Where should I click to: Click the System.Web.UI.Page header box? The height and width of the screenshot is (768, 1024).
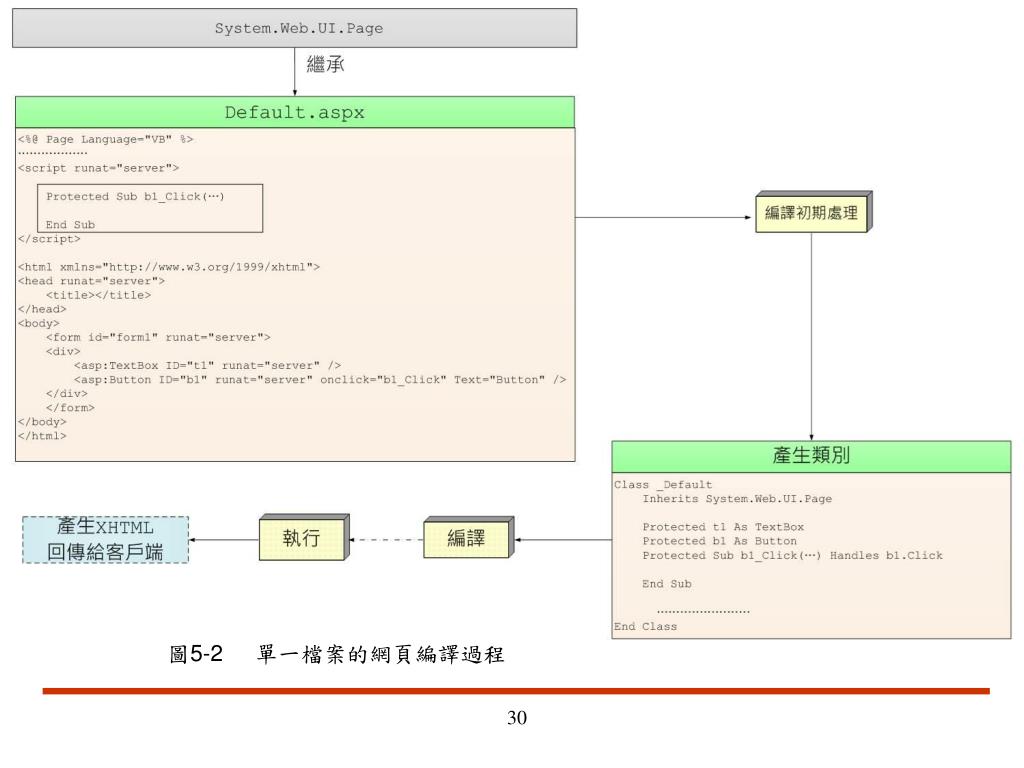[295, 28]
